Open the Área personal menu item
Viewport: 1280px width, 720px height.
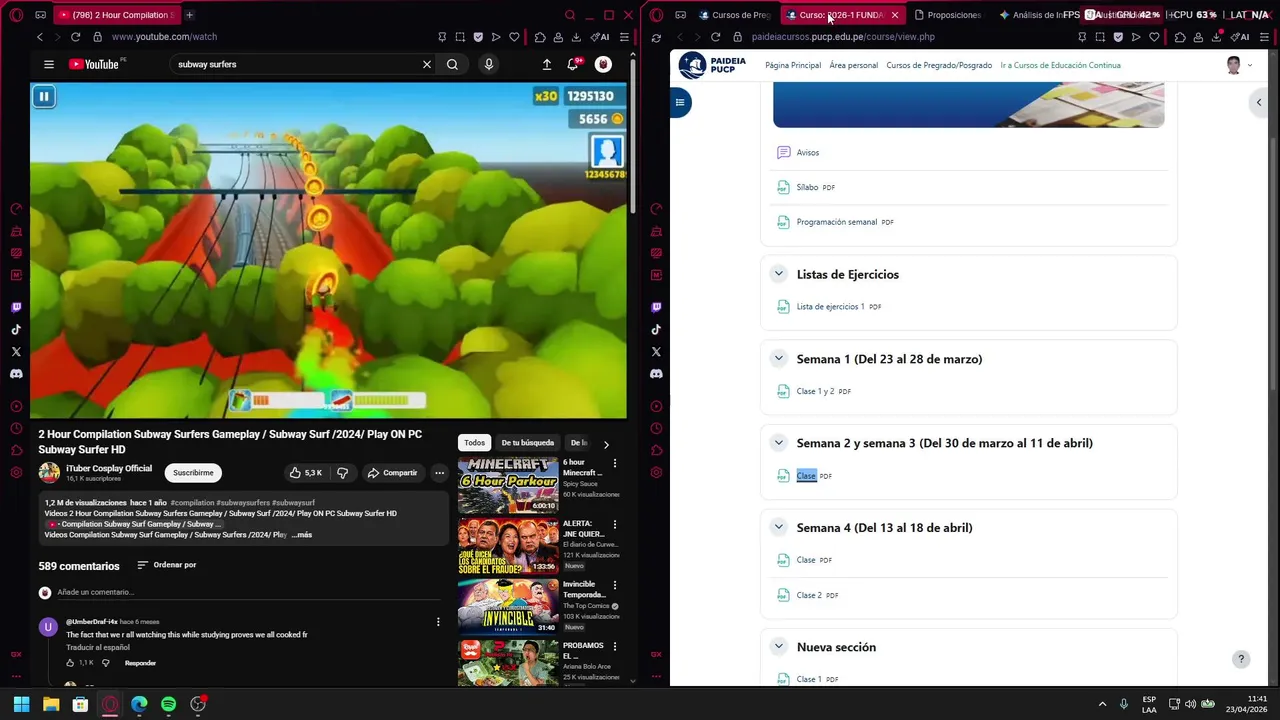pos(853,65)
